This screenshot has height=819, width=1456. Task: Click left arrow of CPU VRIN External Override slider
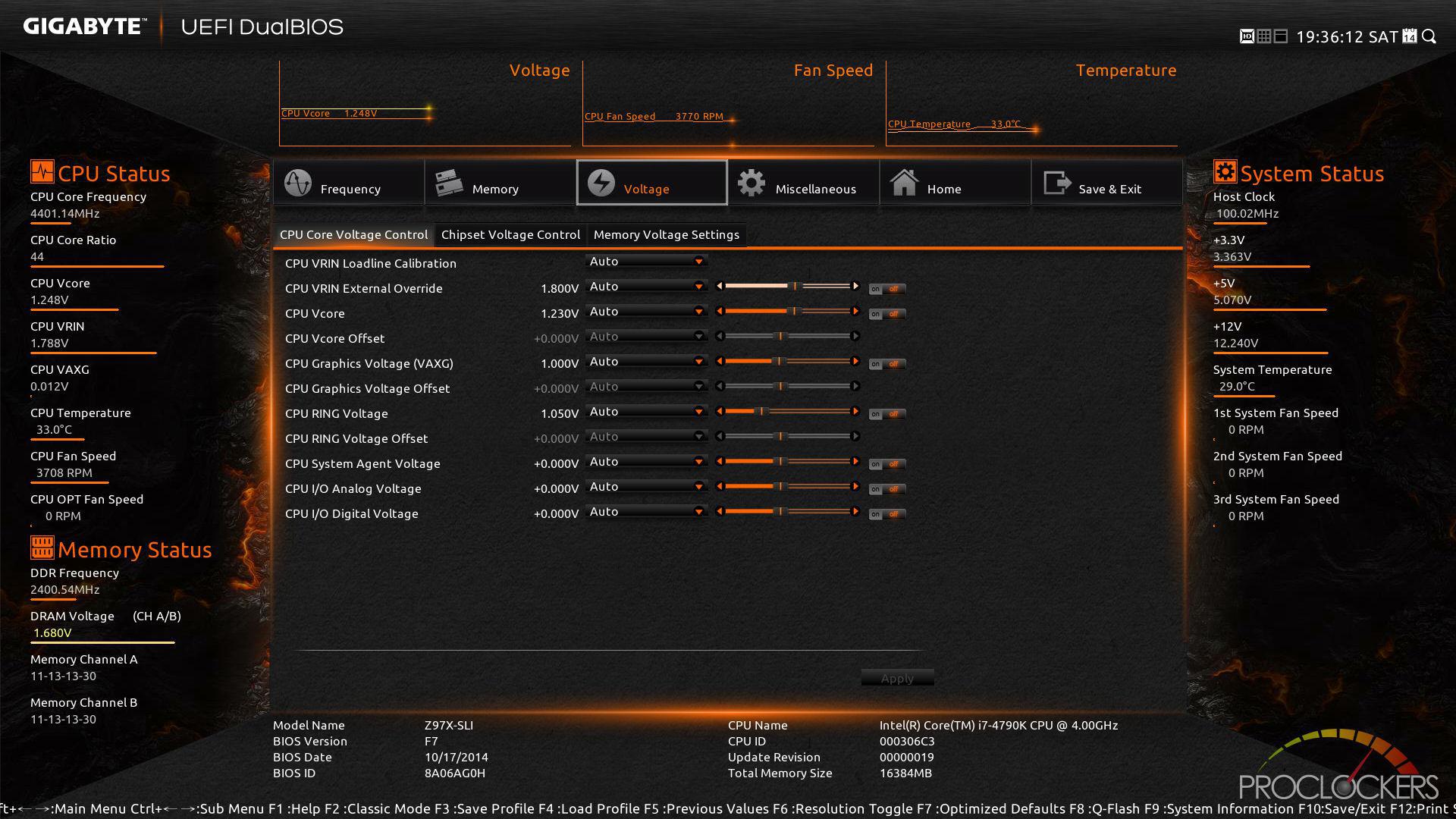click(720, 286)
